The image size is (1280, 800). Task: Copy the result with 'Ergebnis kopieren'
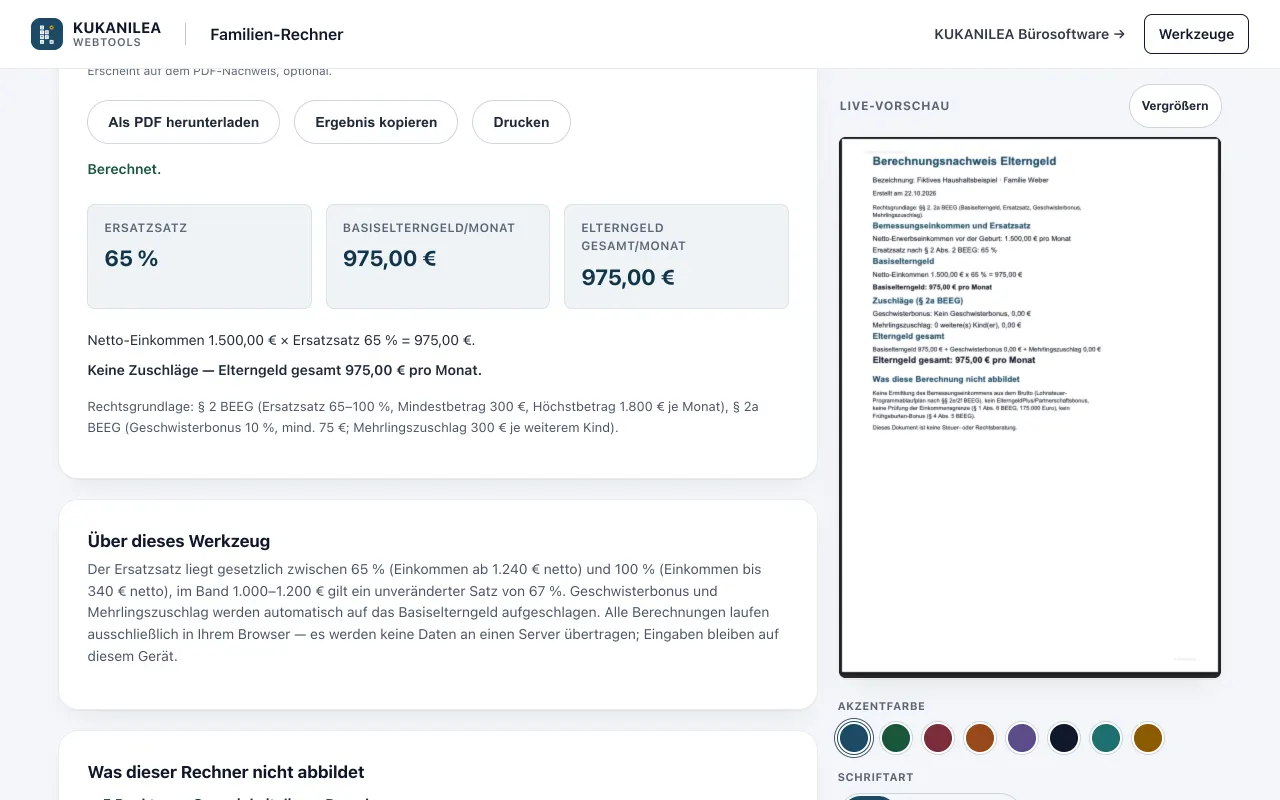click(376, 122)
